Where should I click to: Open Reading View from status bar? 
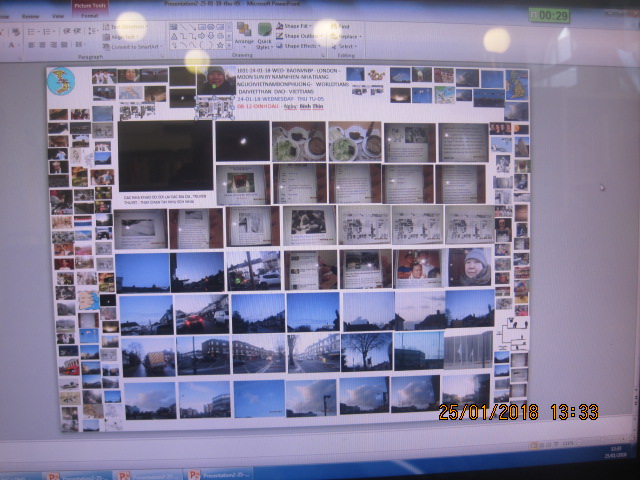549,444
